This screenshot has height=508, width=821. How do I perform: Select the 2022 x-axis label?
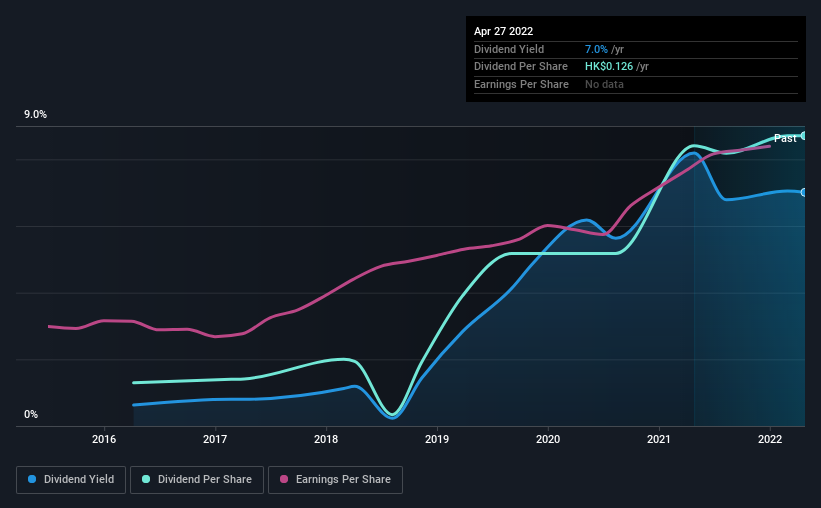(770, 439)
